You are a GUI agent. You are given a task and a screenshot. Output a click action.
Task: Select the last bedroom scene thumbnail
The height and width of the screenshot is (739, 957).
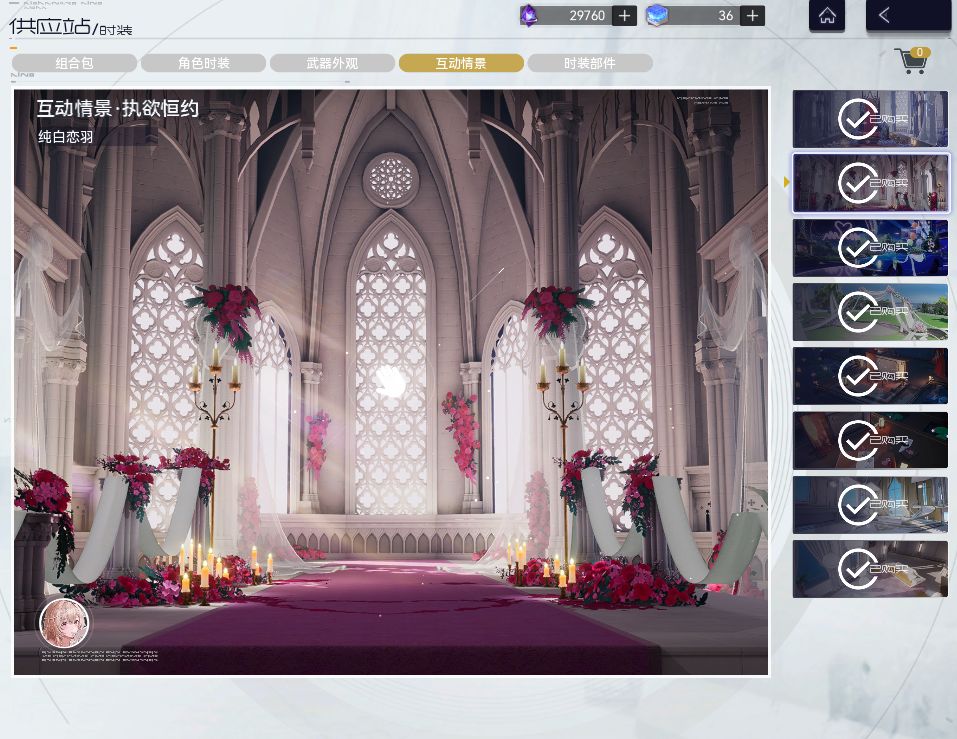[x=870, y=569]
